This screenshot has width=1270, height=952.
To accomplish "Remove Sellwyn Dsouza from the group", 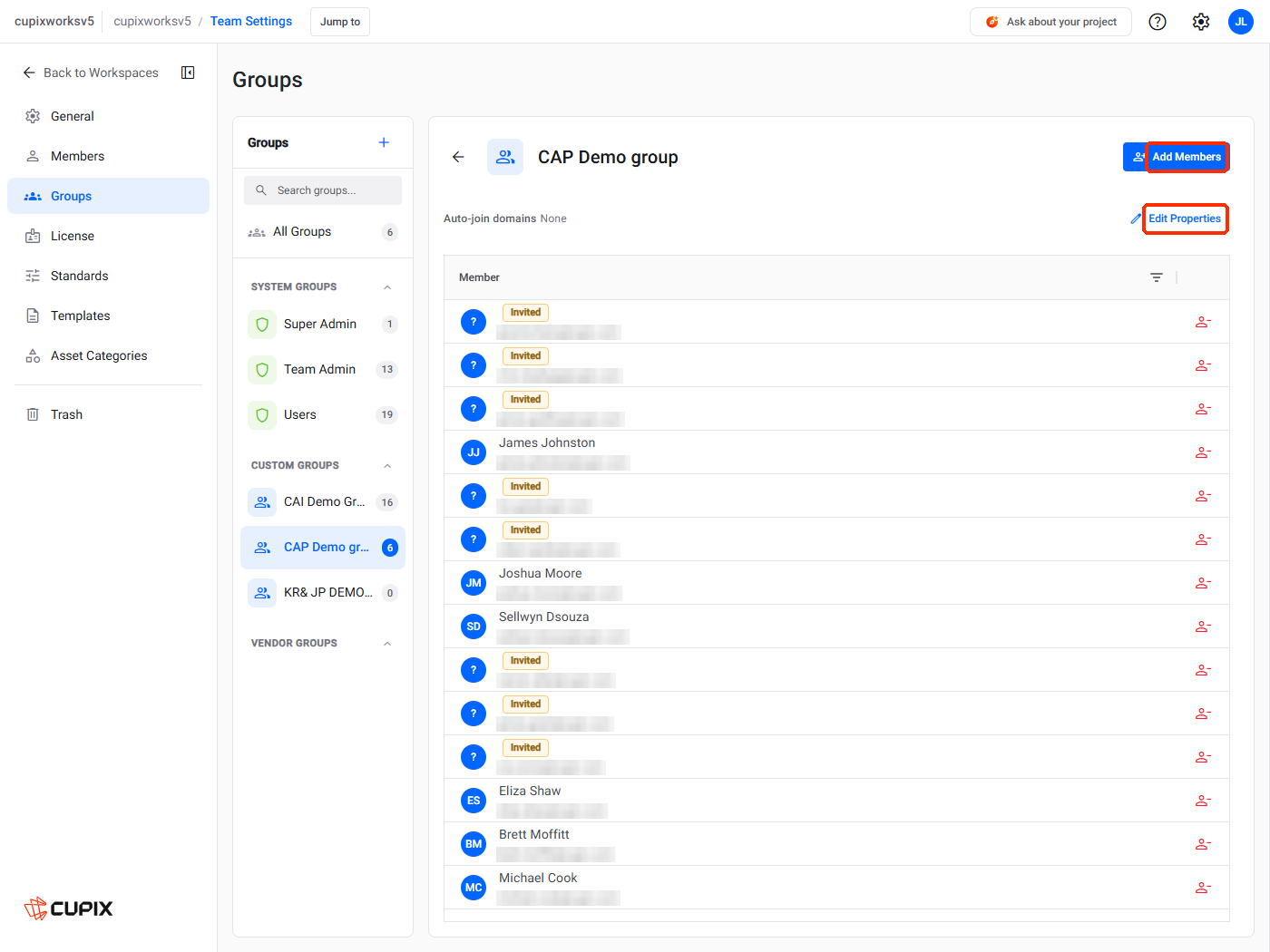I will coord(1203,627).
